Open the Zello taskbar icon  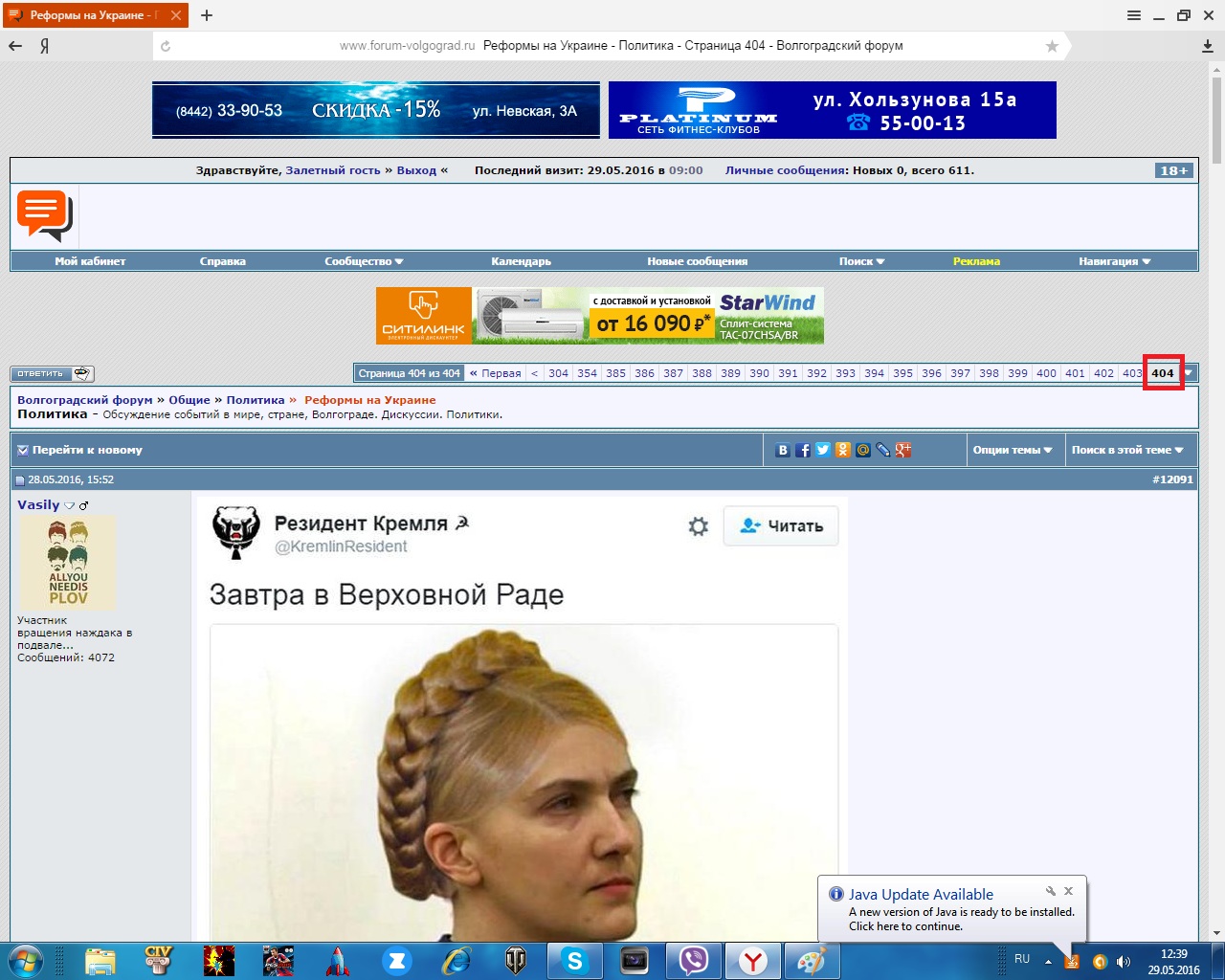pos(396,961)
